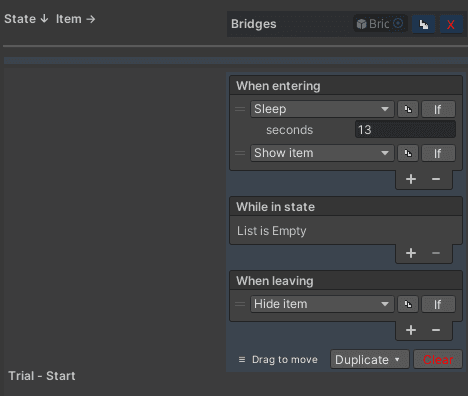This screenshot has height=396, width=468.
Task: Click the When entering section header
Action: (346, 86)
